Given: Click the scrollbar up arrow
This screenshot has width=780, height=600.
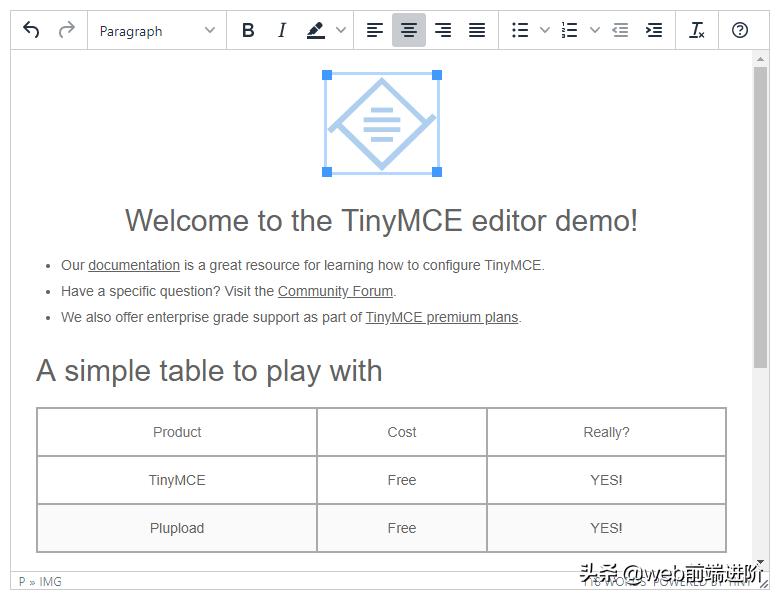Looking at the screenshot, I should coord(760,59).
